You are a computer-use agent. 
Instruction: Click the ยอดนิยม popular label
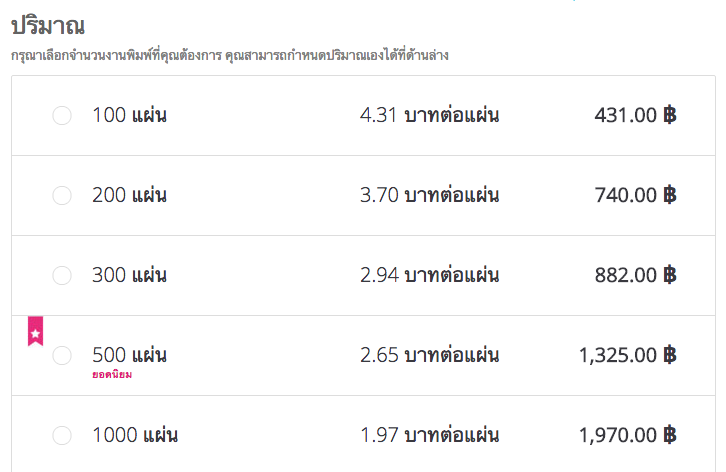click(112, 375)
